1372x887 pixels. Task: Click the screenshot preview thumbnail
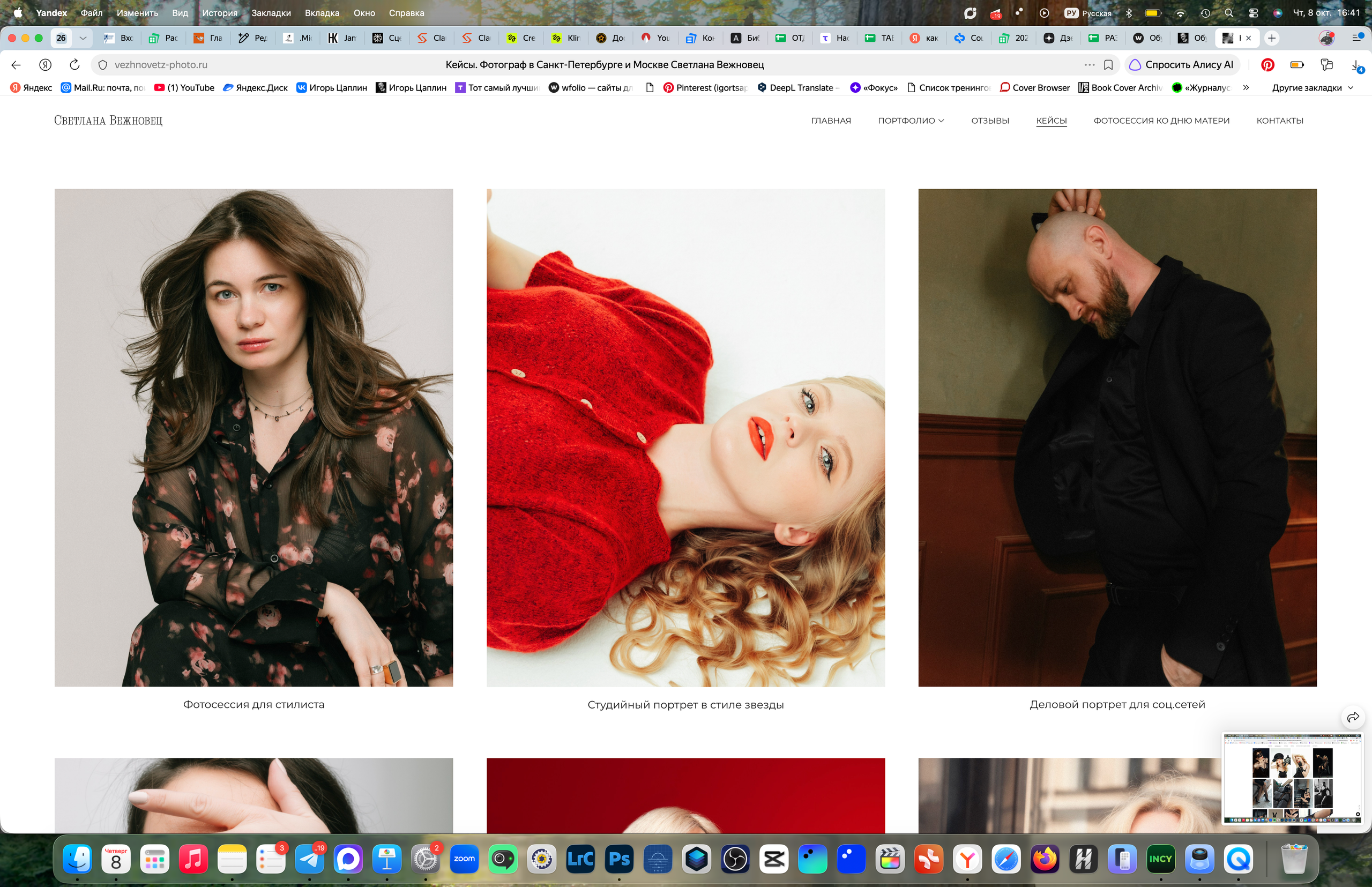point(1292,778)
